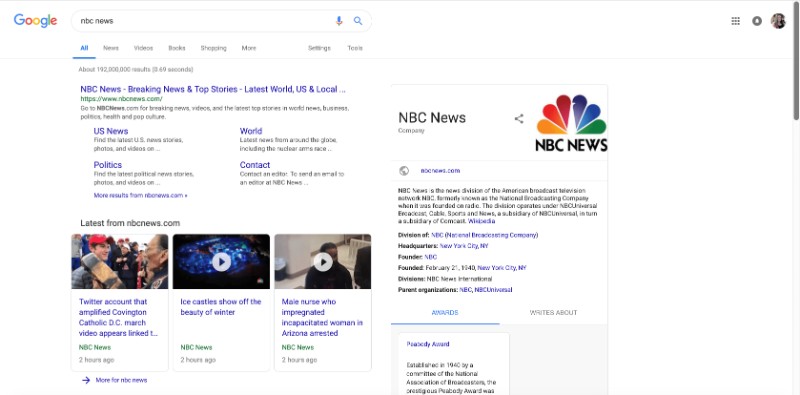Visit nbcnews.com from knowledge panel
The image size is (800, 395).
point(440,171)
